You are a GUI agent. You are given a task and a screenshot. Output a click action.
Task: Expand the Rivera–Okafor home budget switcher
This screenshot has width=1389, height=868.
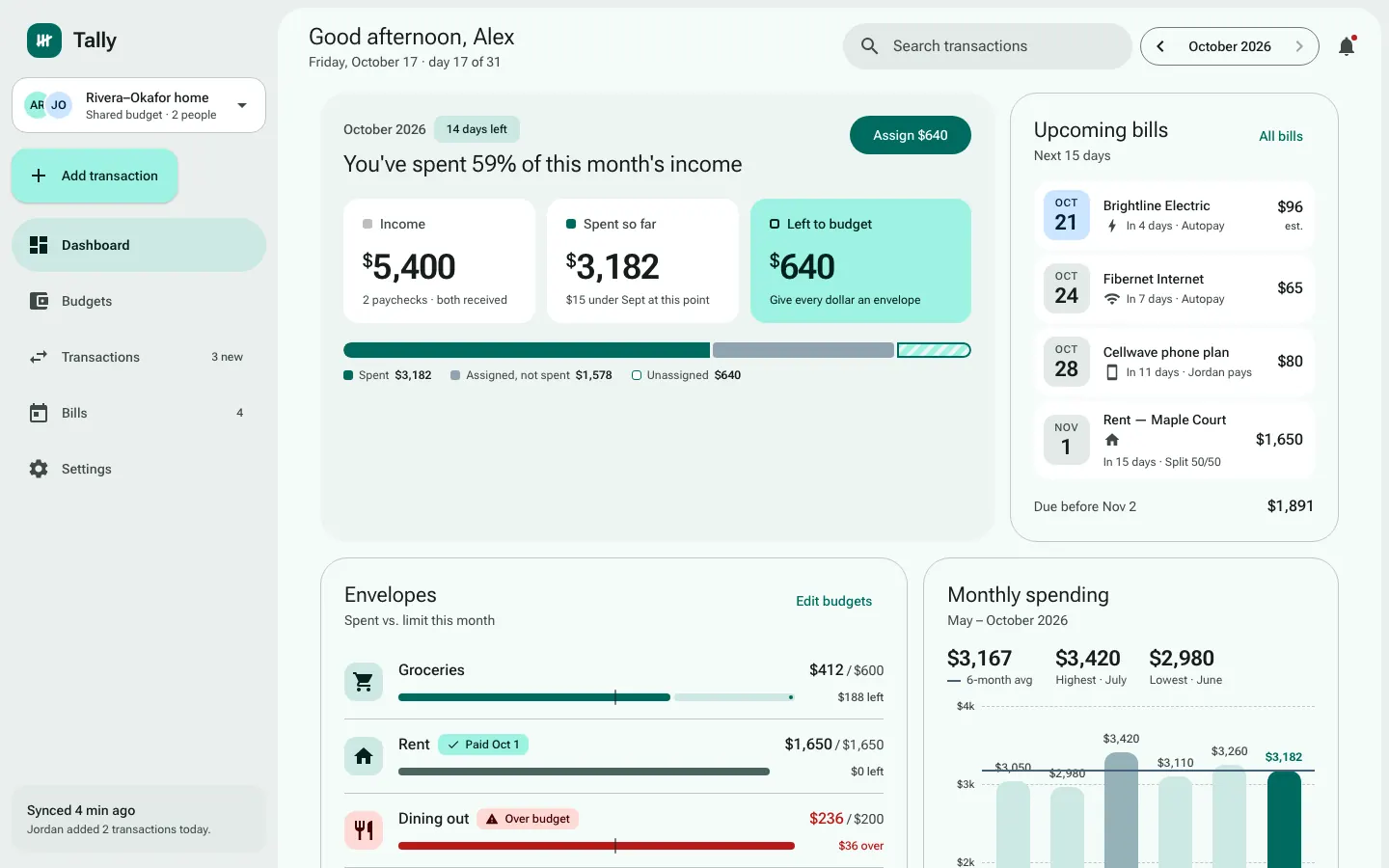pyautogui.click(x=139, y=105)
